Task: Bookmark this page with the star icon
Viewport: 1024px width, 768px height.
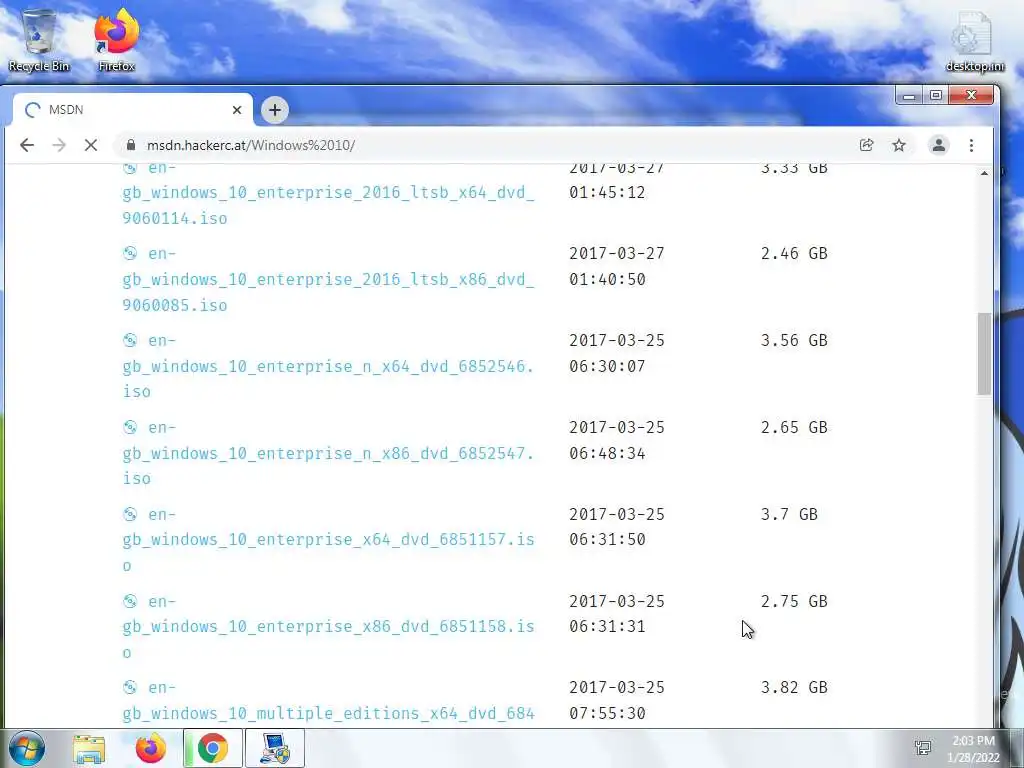Action: (x=899, y=145)
